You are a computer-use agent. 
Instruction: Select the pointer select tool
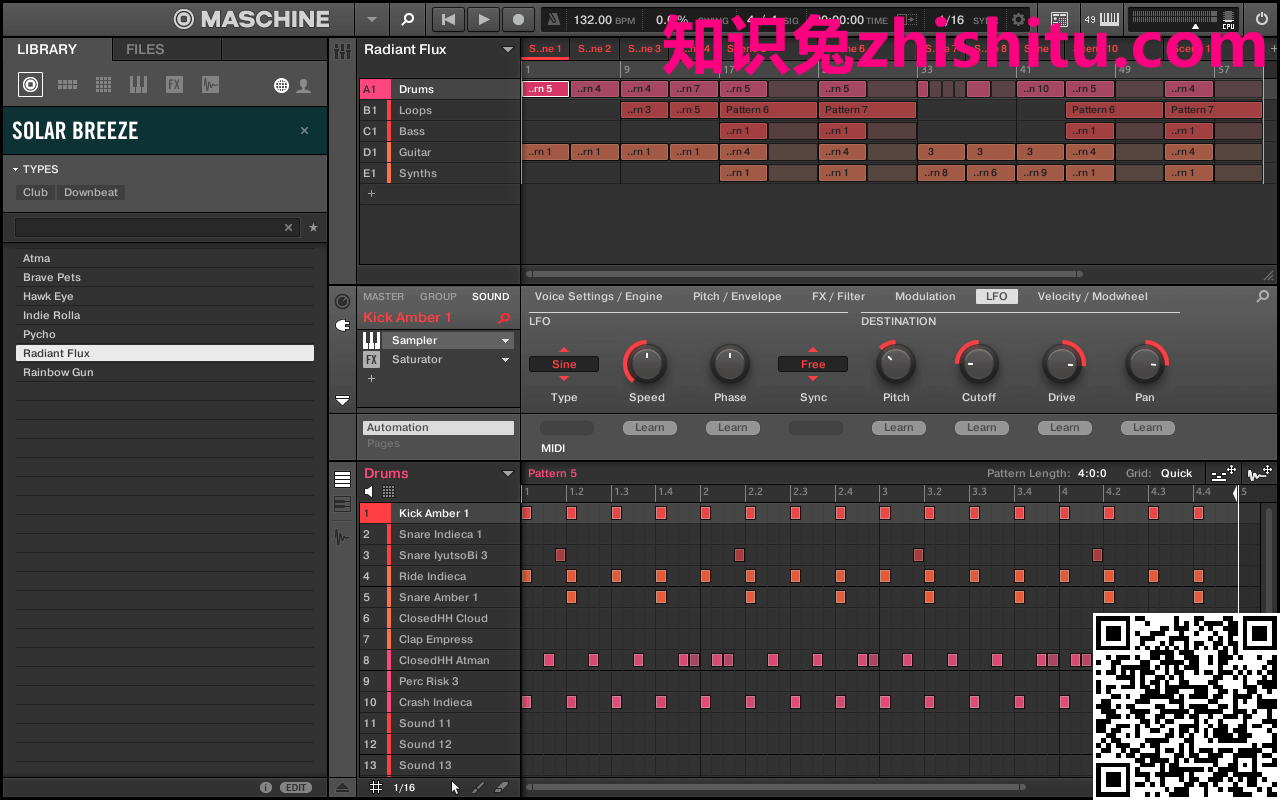click(455, 788)
